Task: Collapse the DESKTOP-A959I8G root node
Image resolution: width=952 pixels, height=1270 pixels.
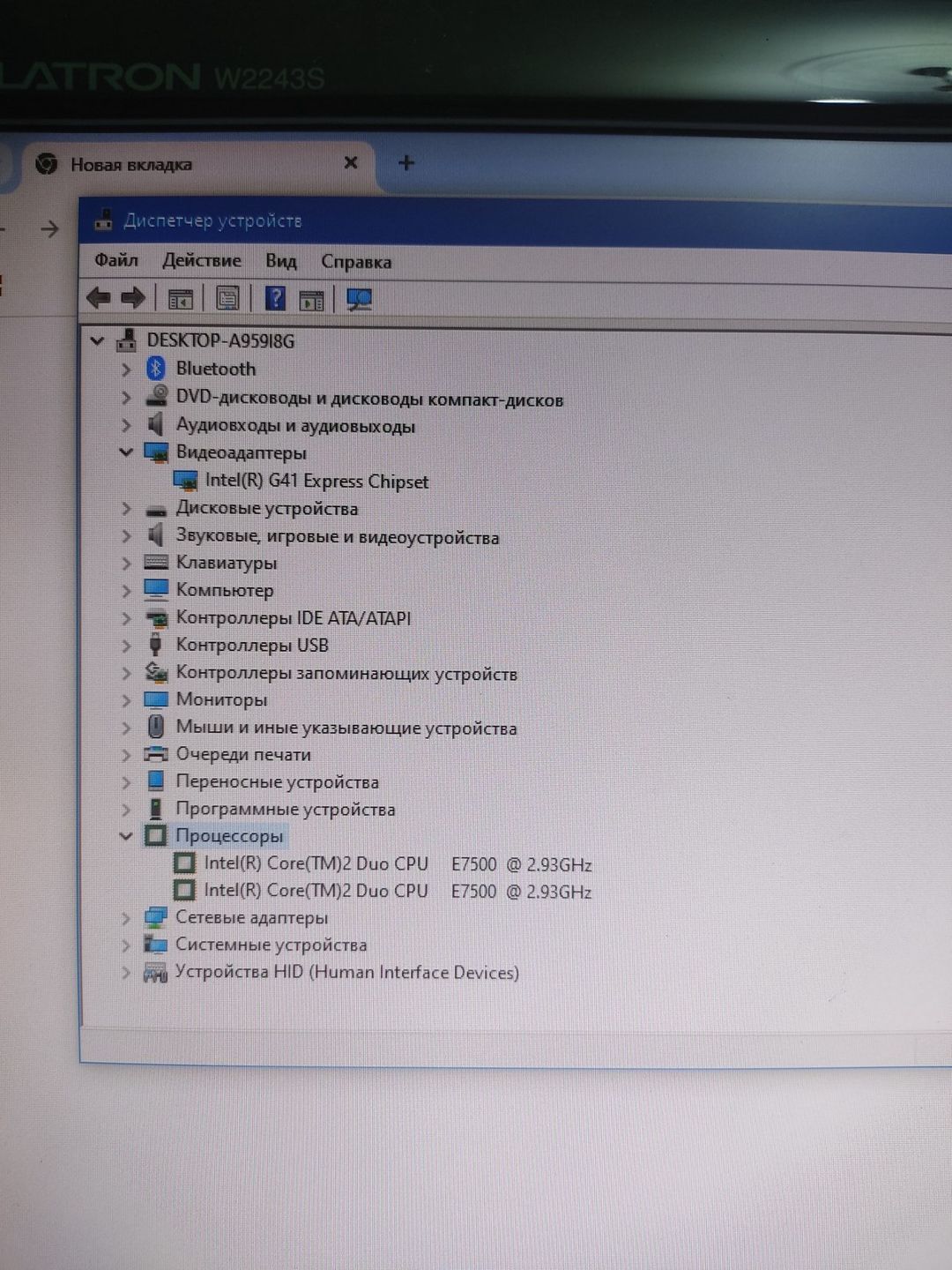Action: (x=97, y=340)
